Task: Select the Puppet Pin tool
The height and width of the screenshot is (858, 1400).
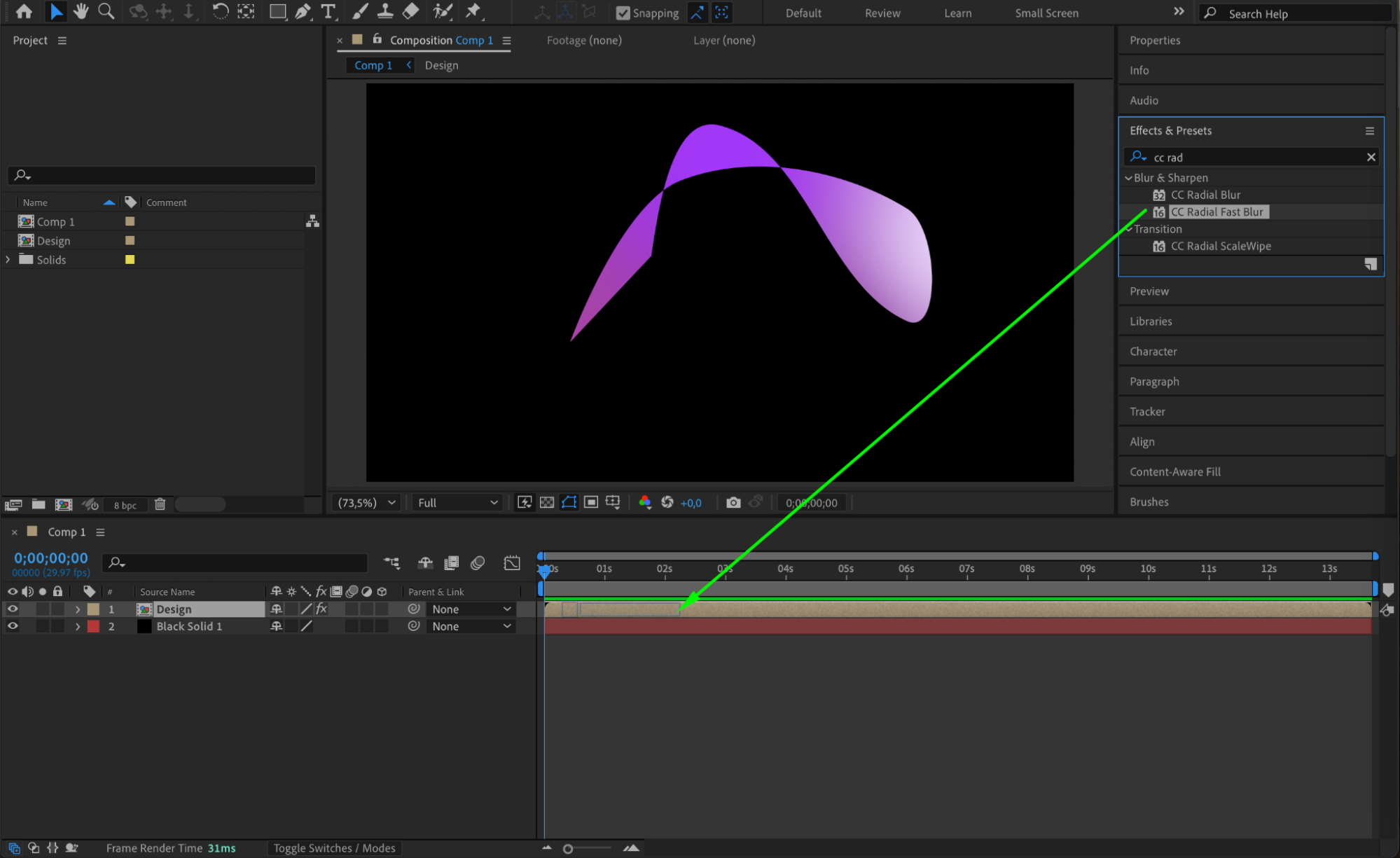Action: tap(473, 11)
